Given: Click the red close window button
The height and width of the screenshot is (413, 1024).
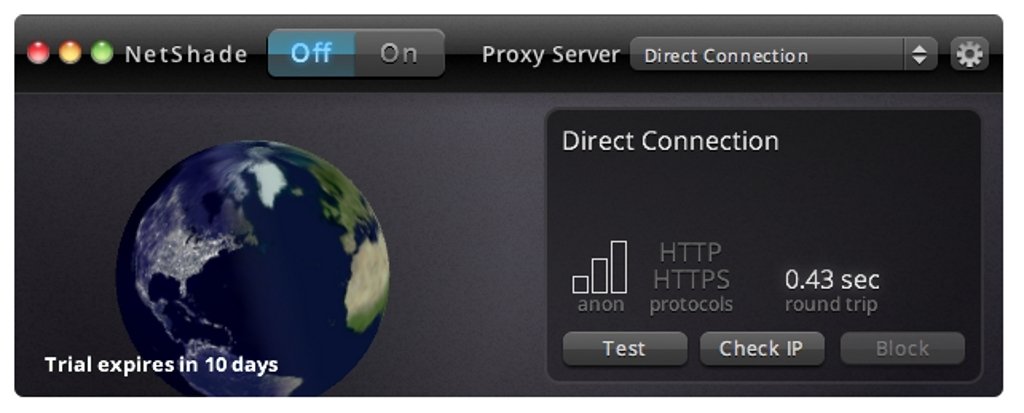Looking at the screenshot, I should (x=39, y=53).
